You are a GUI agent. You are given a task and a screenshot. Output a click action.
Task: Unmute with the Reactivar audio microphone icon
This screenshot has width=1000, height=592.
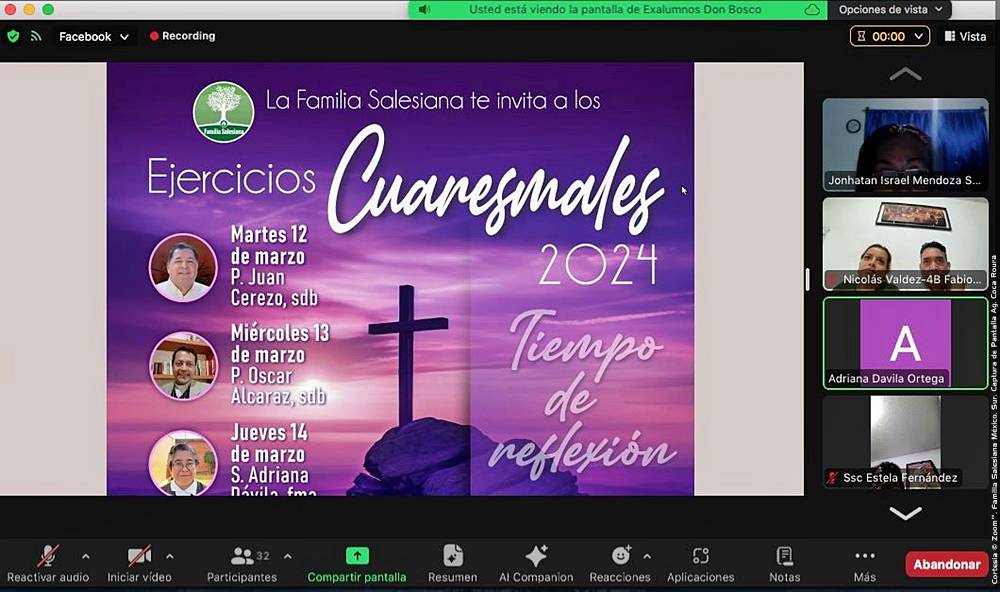pos(47,556)
